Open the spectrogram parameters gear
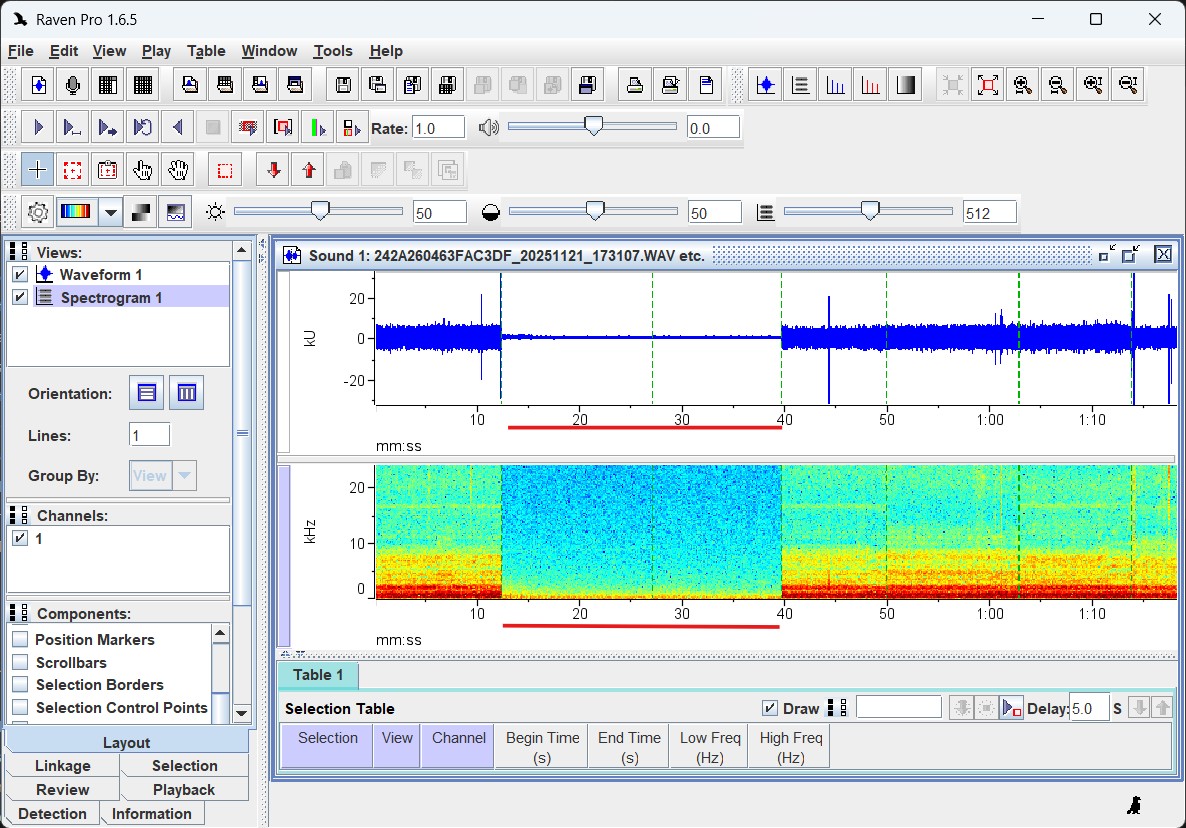Viewport: 1186px width, 828px height. (x=37, y=211)
